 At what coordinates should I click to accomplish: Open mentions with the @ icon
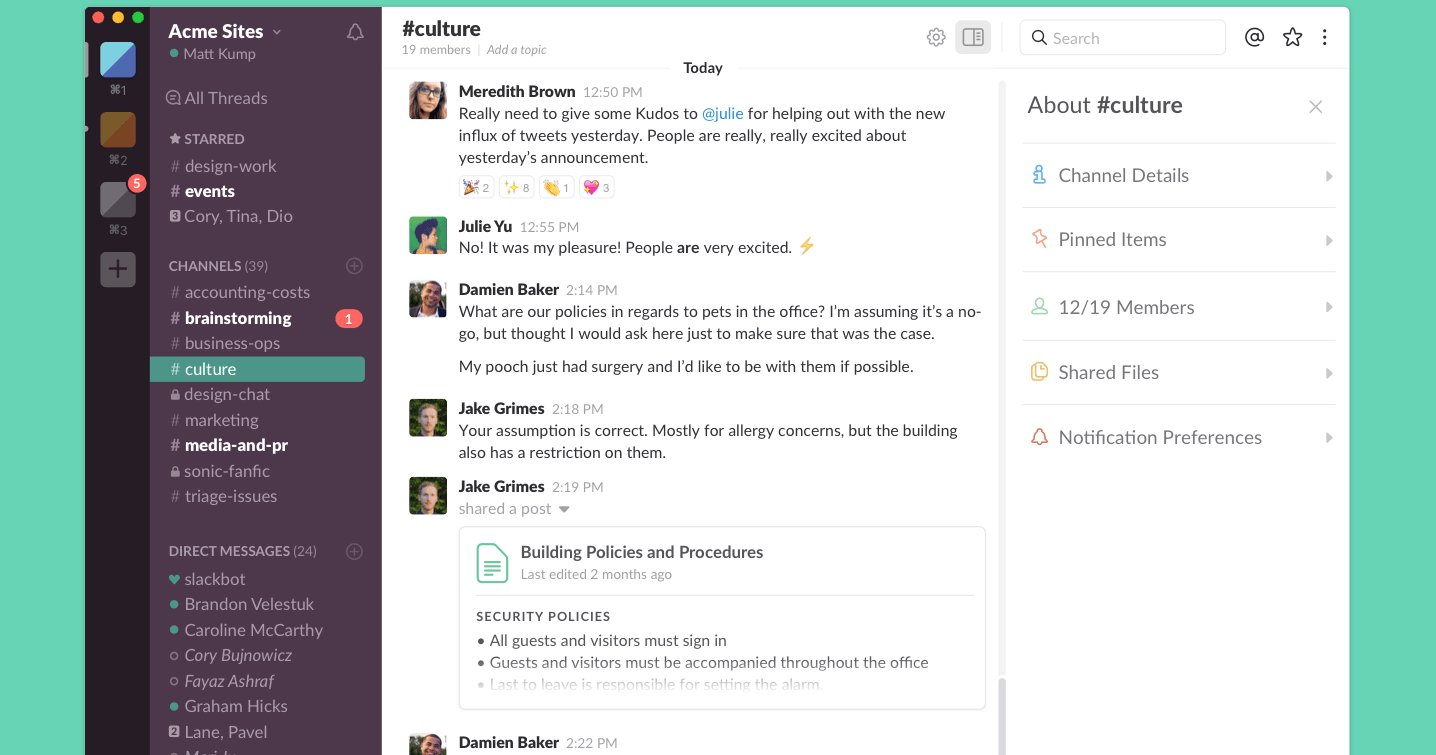pos(1254,38)
